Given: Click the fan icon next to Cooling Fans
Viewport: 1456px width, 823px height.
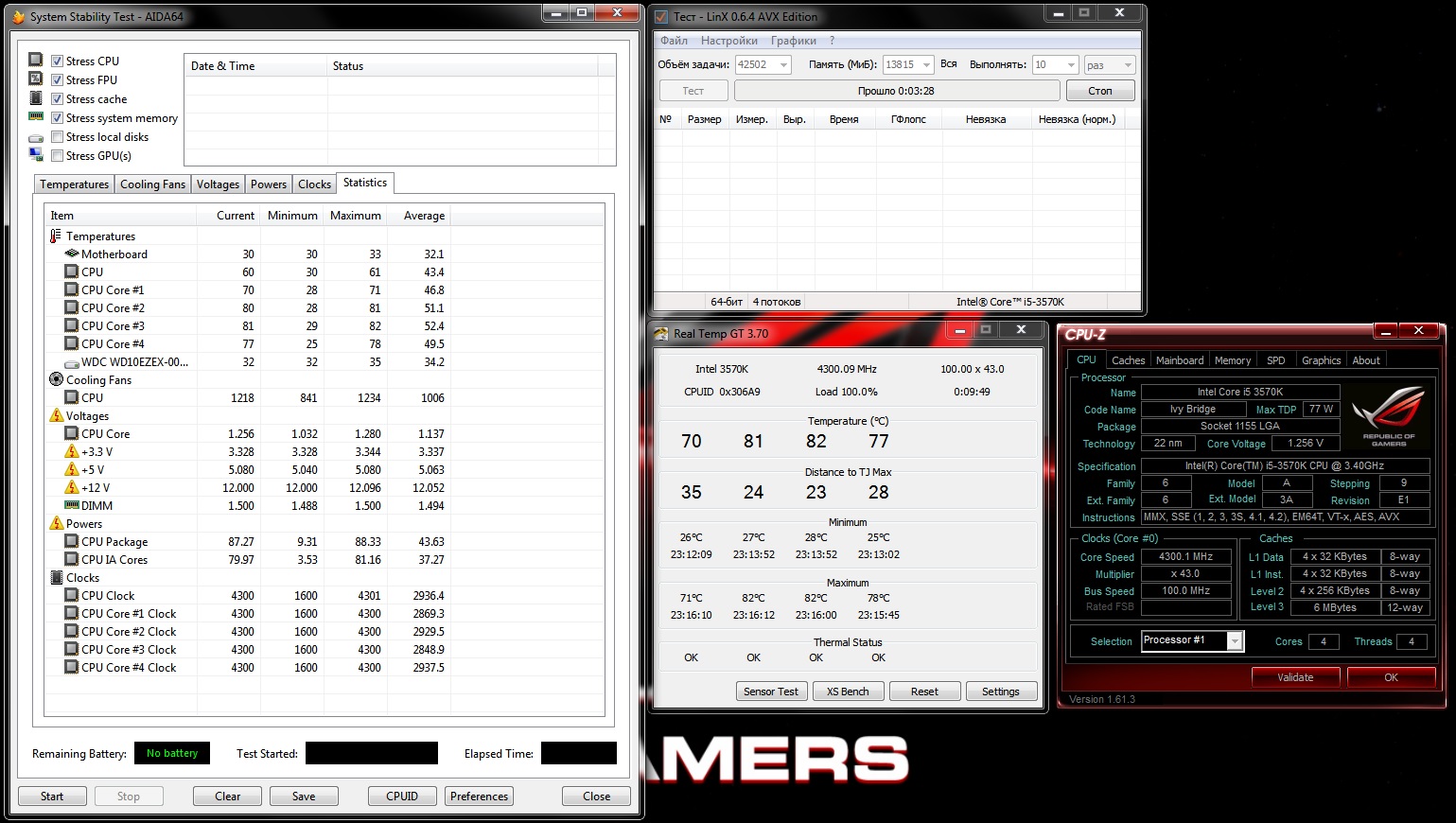Looking at the screenshot, I should tap(56, 380).
